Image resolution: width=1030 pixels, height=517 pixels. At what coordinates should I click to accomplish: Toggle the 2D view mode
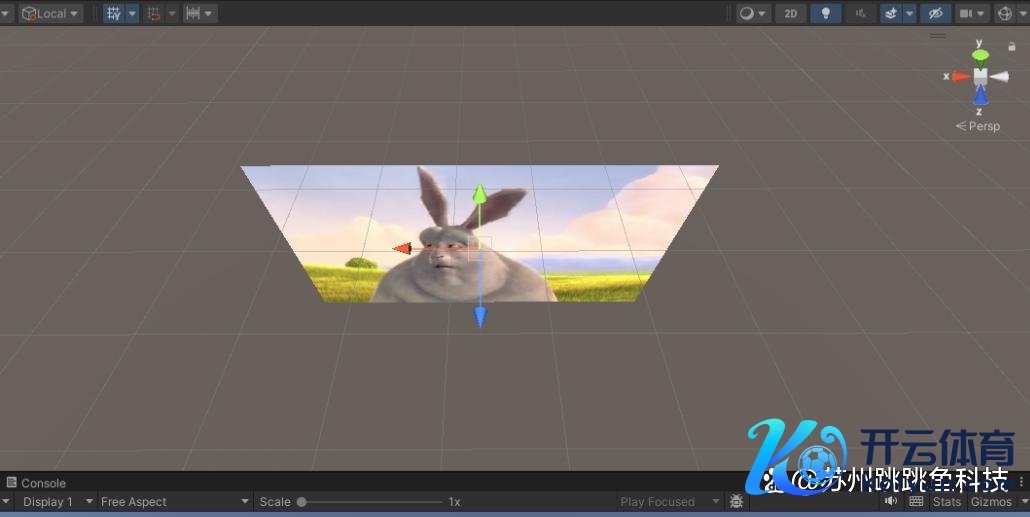click(791, 14)
